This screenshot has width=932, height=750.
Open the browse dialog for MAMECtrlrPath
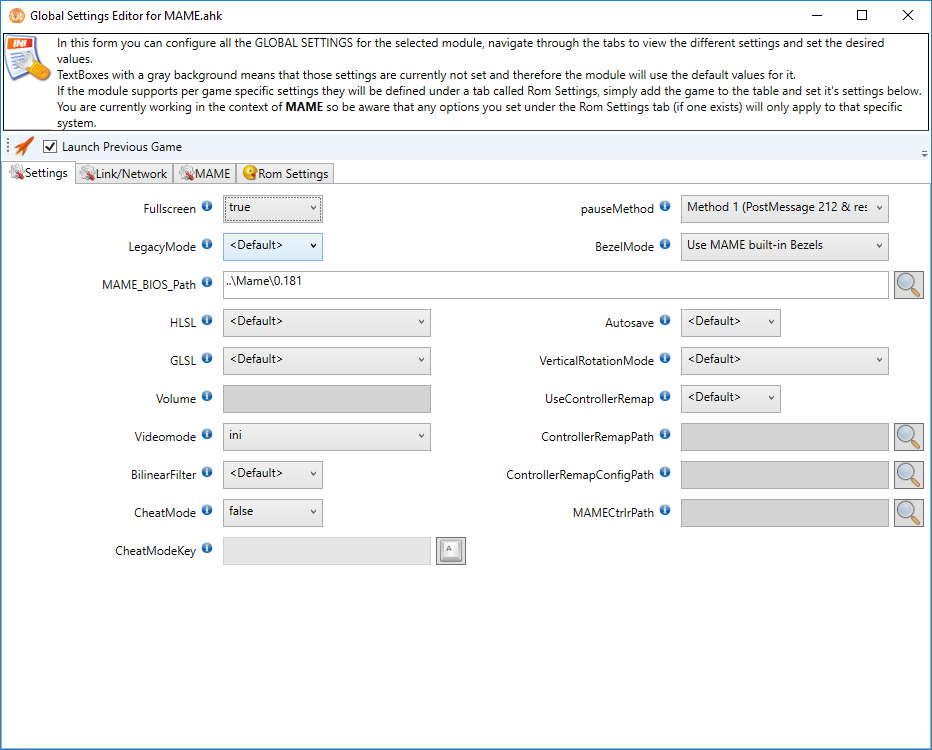pyautogui.click(x=908, y=513)
